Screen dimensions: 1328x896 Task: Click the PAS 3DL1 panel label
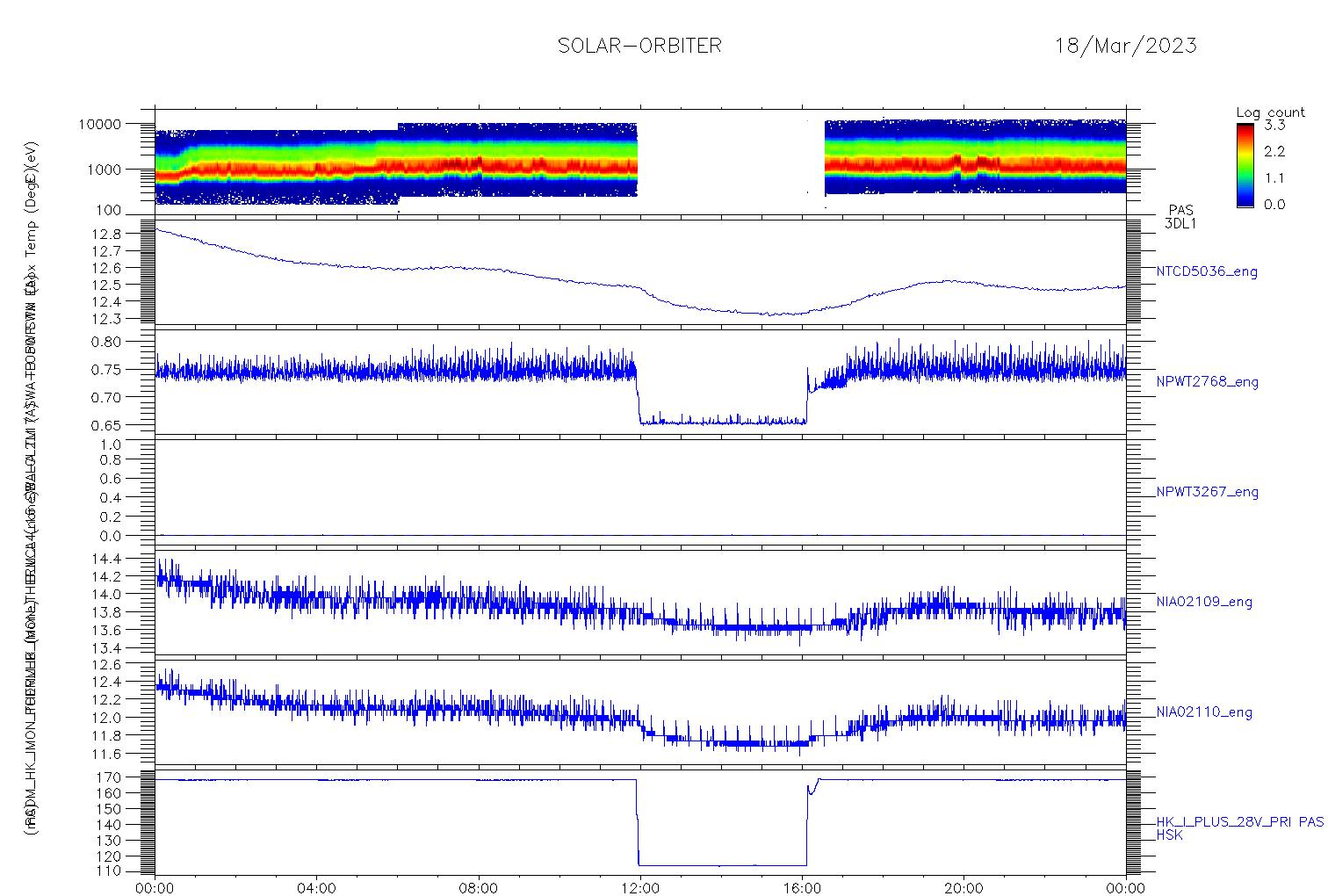coord(1180,217)
